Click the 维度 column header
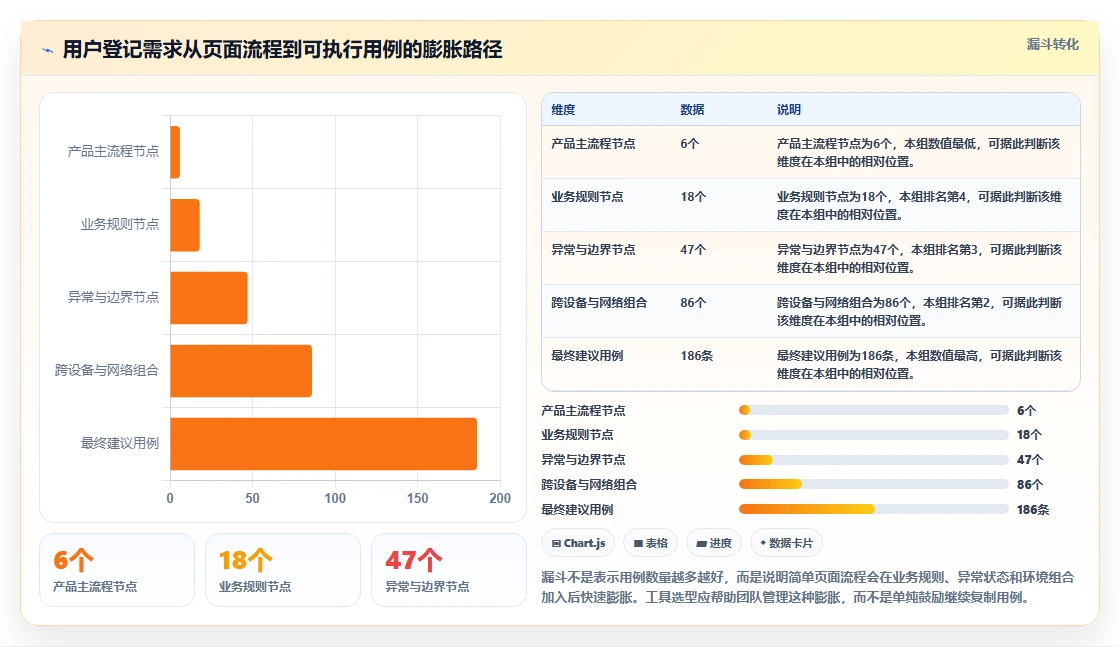The image size is (1120, 647). 563,109
